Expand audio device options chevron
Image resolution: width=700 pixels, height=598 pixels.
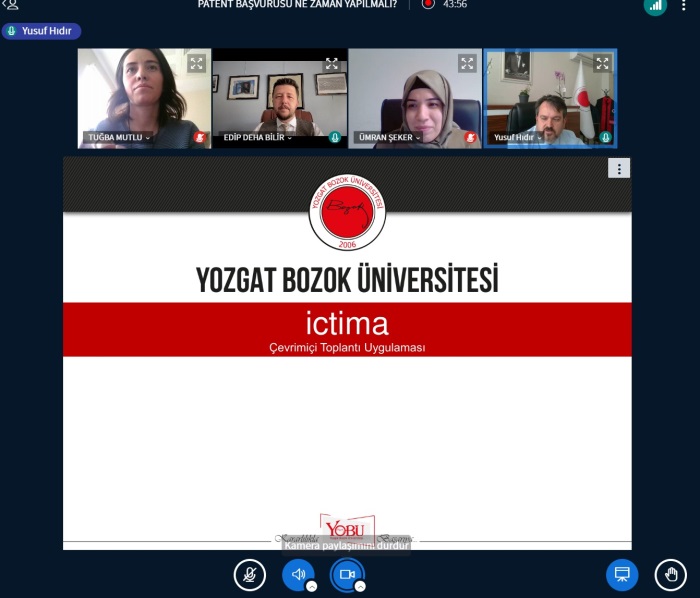point(312,586)
